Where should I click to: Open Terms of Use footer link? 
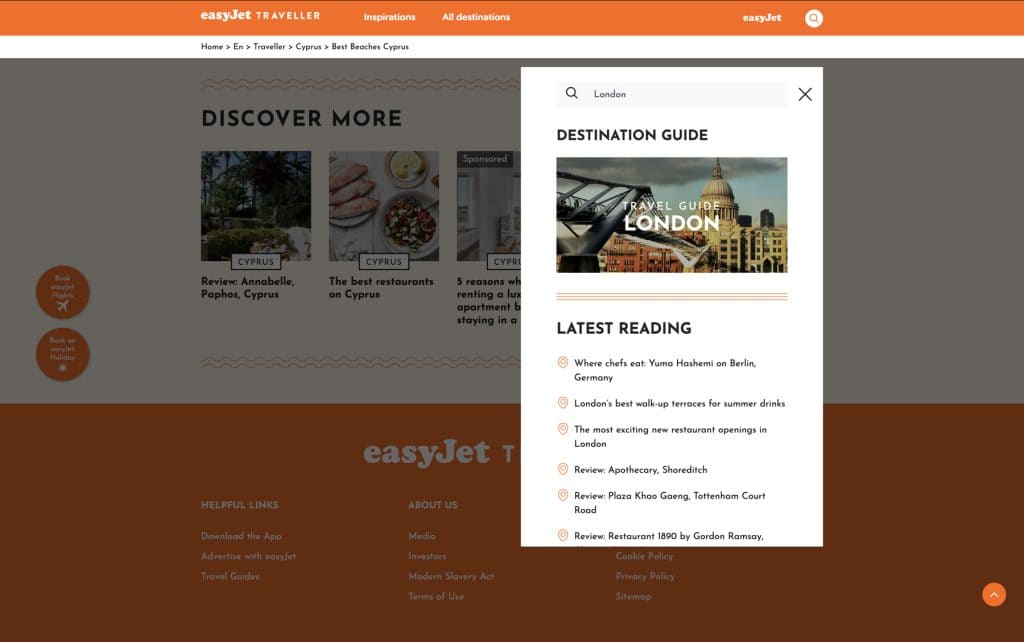click(436, 597)
